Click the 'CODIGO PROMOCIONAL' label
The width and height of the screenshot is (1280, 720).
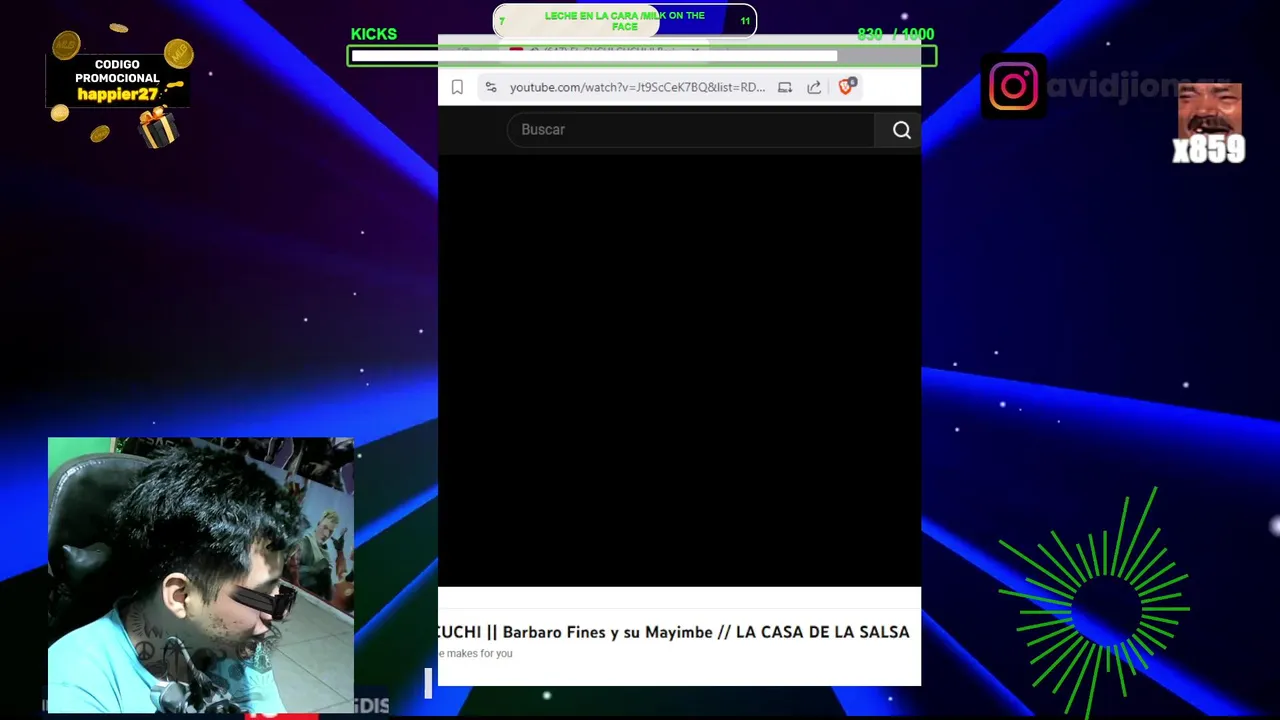coord(117,71)
